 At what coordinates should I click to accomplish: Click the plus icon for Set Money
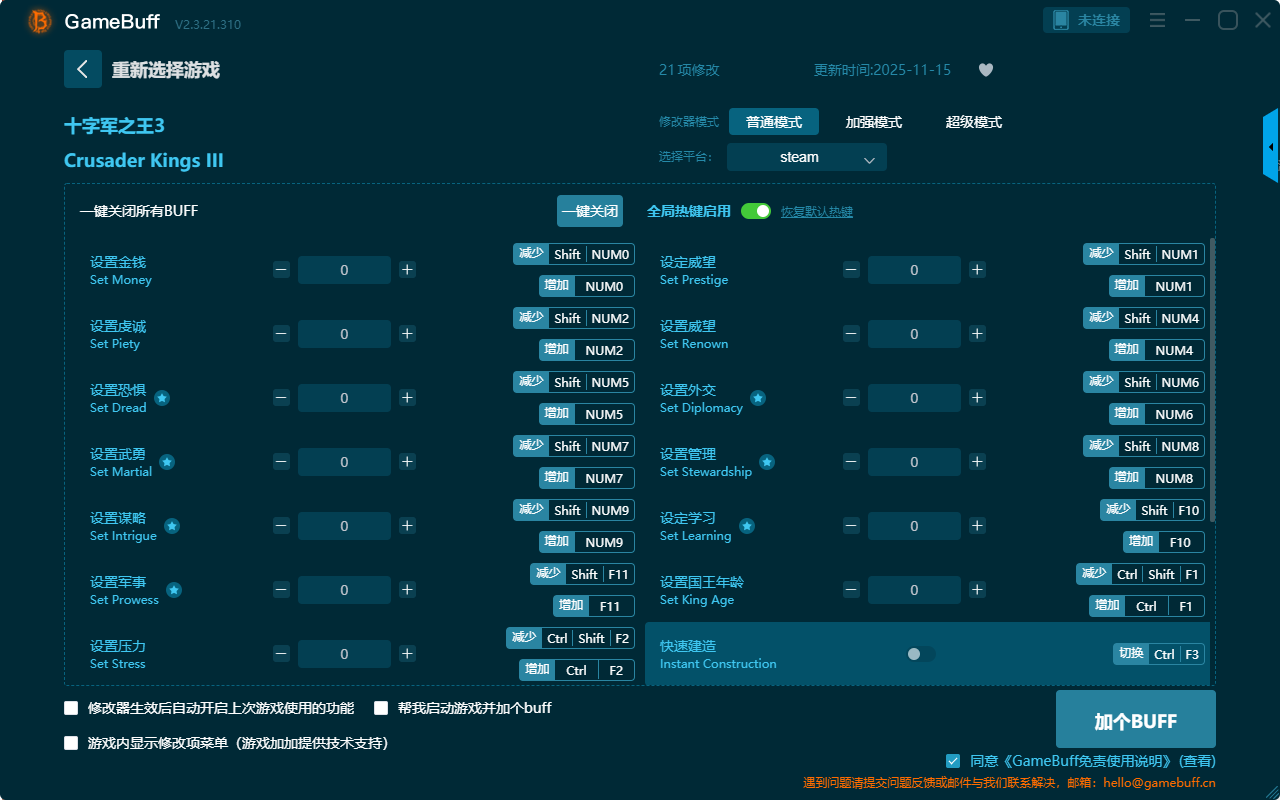tap(407, 270)
